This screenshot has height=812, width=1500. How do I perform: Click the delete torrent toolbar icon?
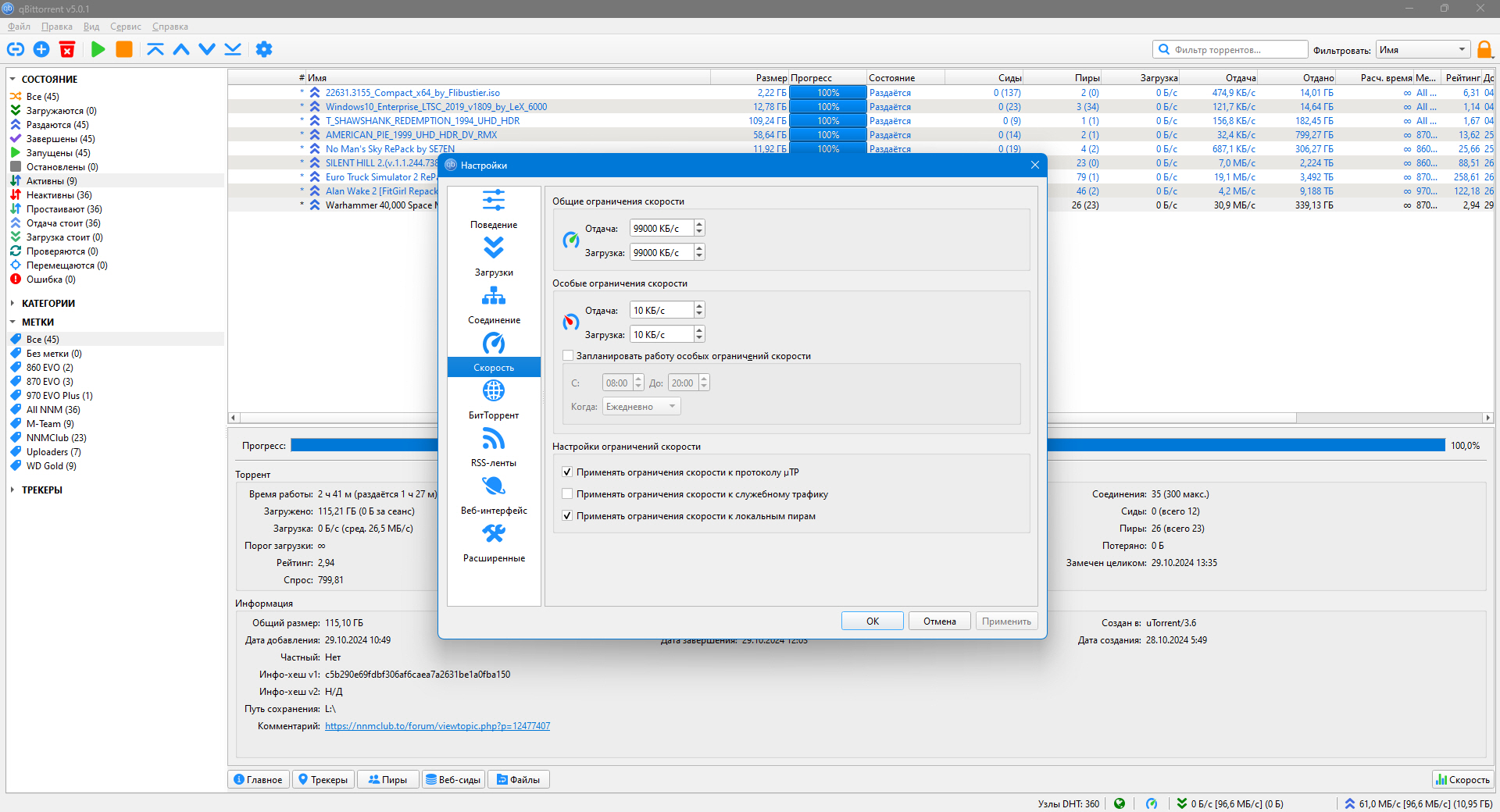[67, 49]
